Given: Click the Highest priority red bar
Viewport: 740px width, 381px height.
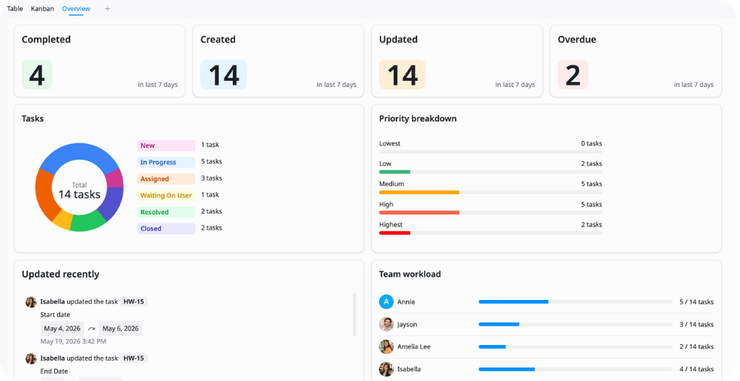Looking at the screenshot, I should (x=395, y=233).
